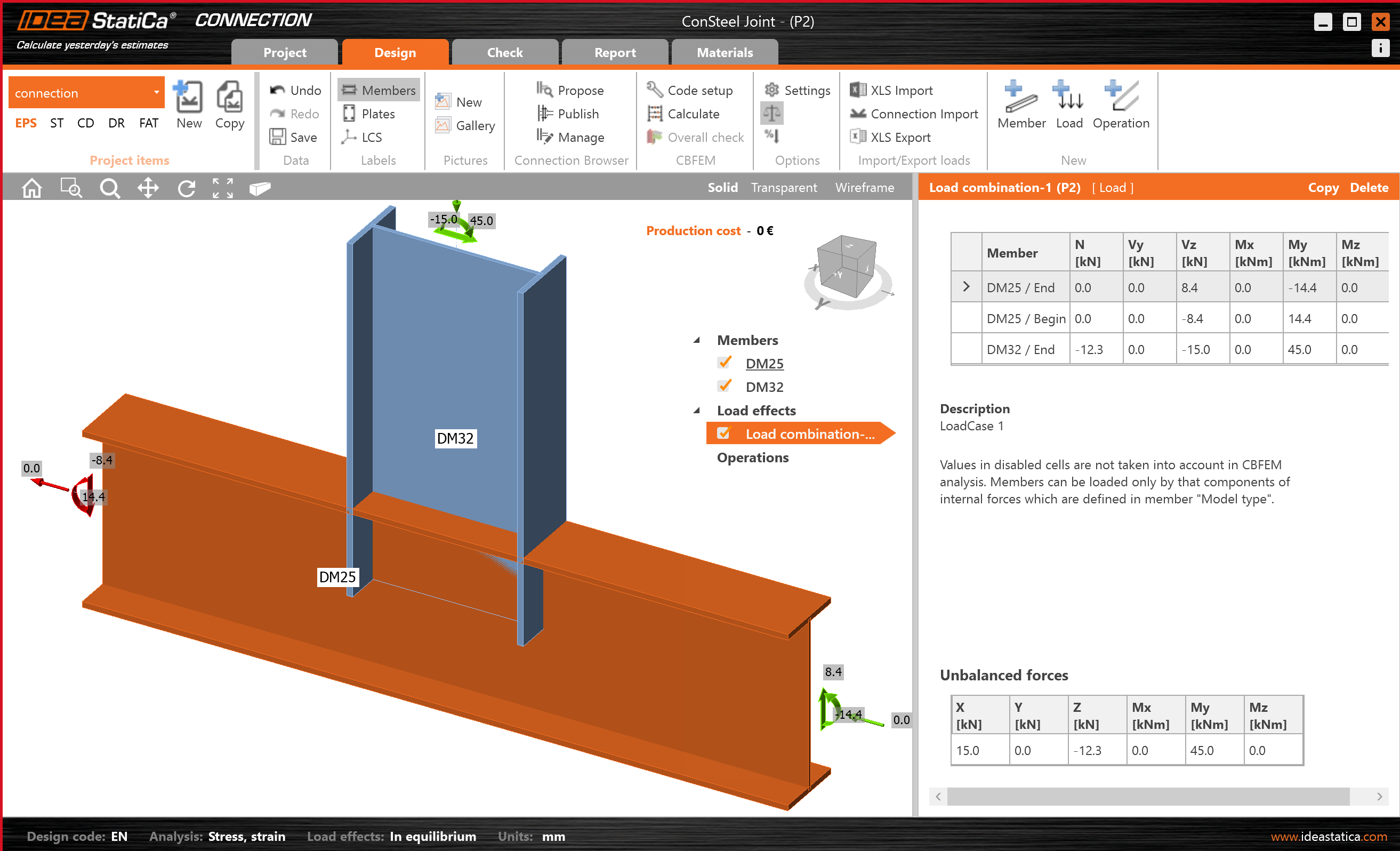Launch the Propose connection browser tool
This screenshot has width=1400, height=851.
(572, 90)
